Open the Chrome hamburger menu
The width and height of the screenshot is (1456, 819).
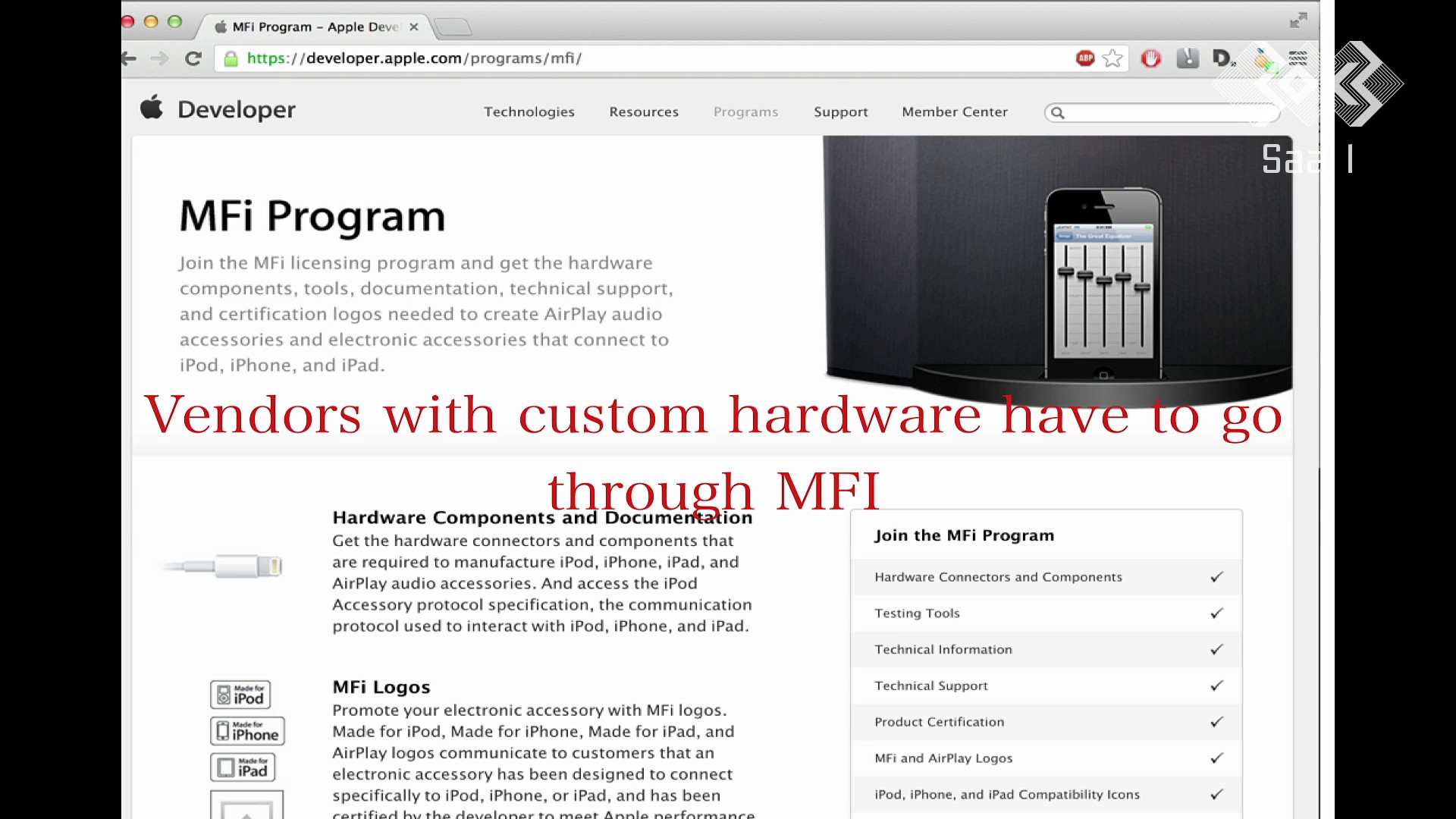tap(1298, 58)
